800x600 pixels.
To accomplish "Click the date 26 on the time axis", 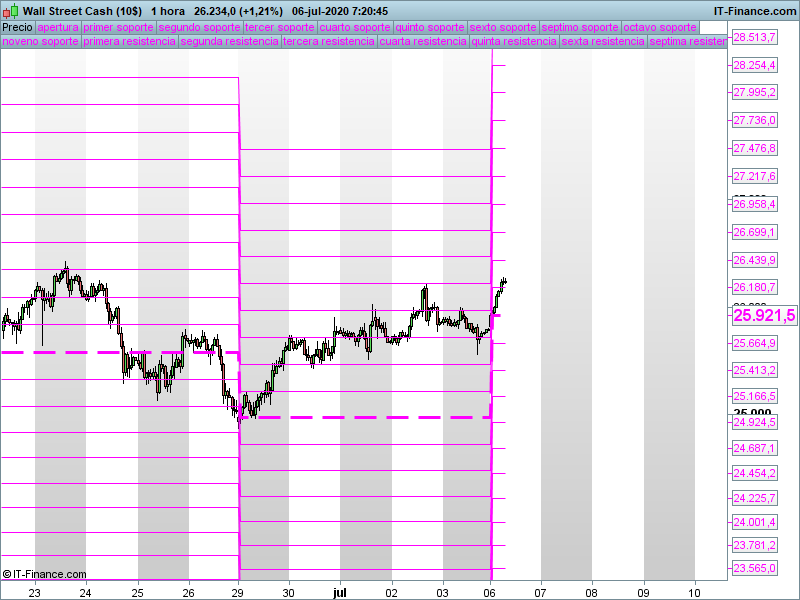I will click(x=189, y=593).
